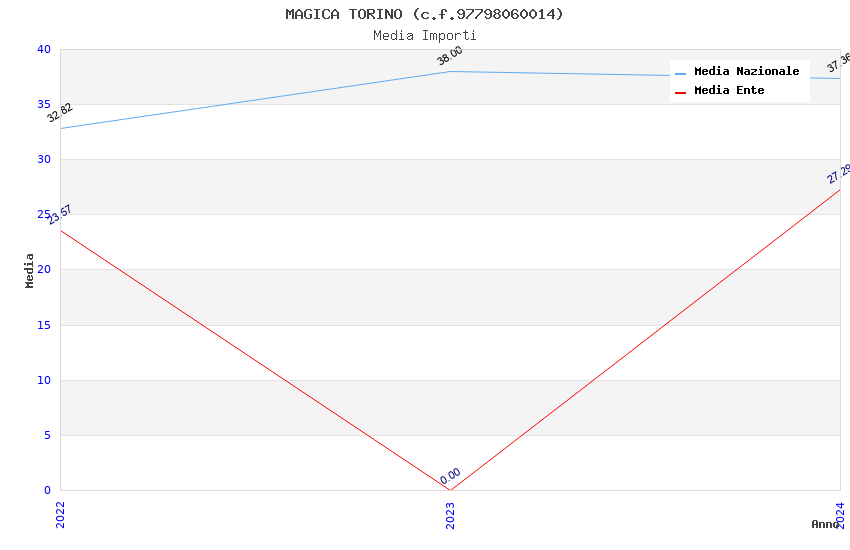The height and width of the screenshot is (550, 850).
Task: Select the 2024 x-axis label
Action: [x=841, y=513]
